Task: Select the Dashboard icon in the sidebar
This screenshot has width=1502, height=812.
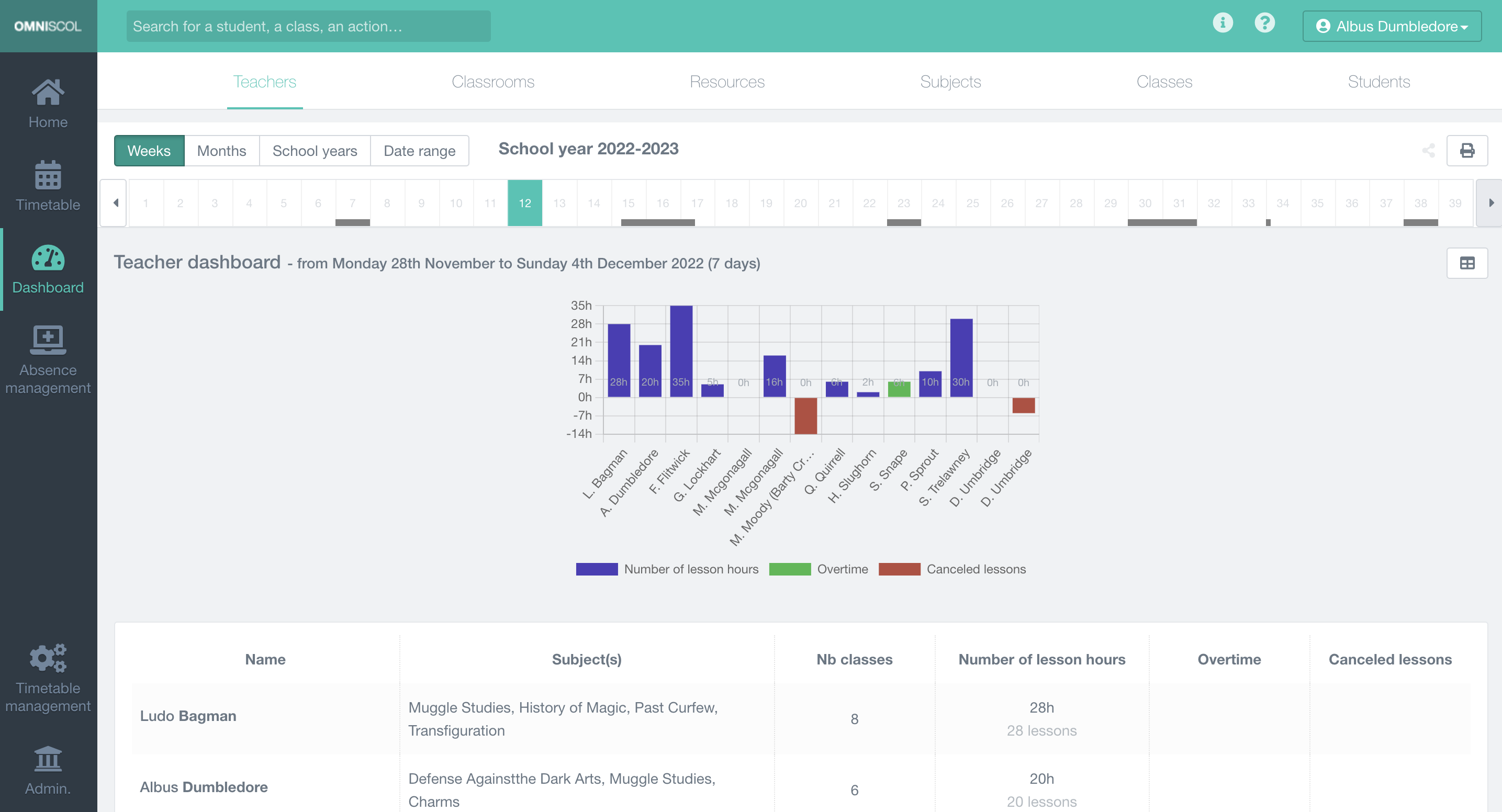Action: pos(48,269)
